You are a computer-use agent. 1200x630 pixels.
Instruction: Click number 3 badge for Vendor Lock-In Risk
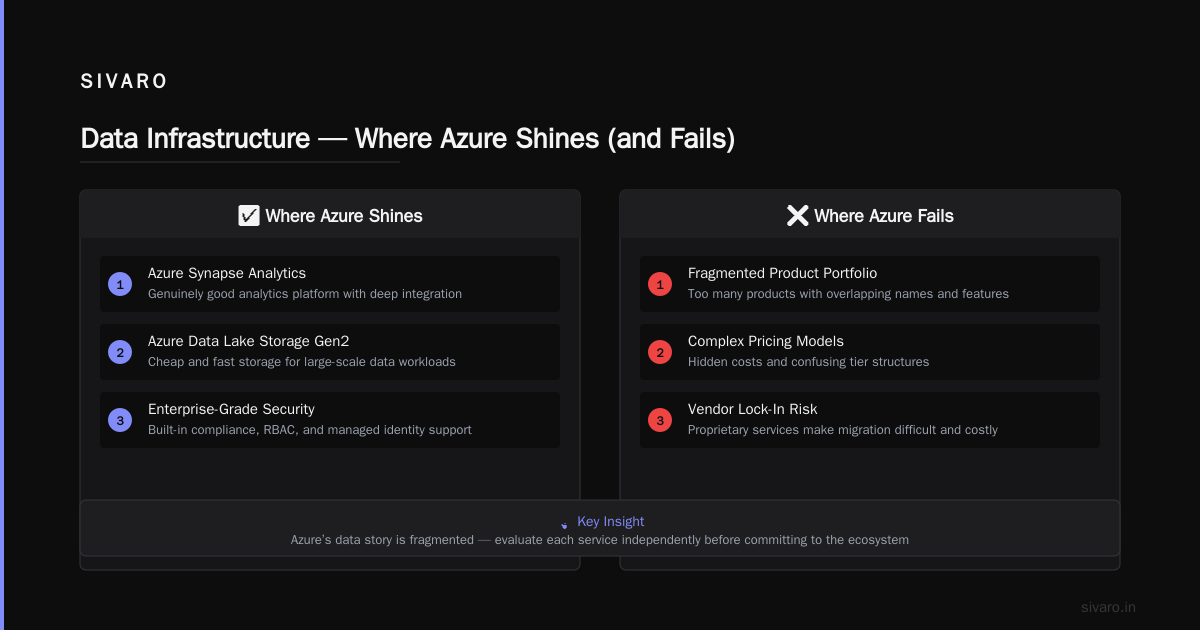(x=660, y=420)
